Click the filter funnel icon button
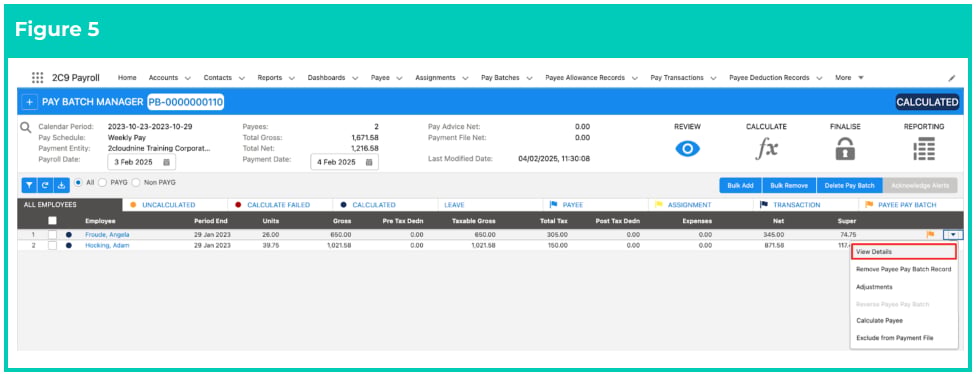 (x=29, y=185)
